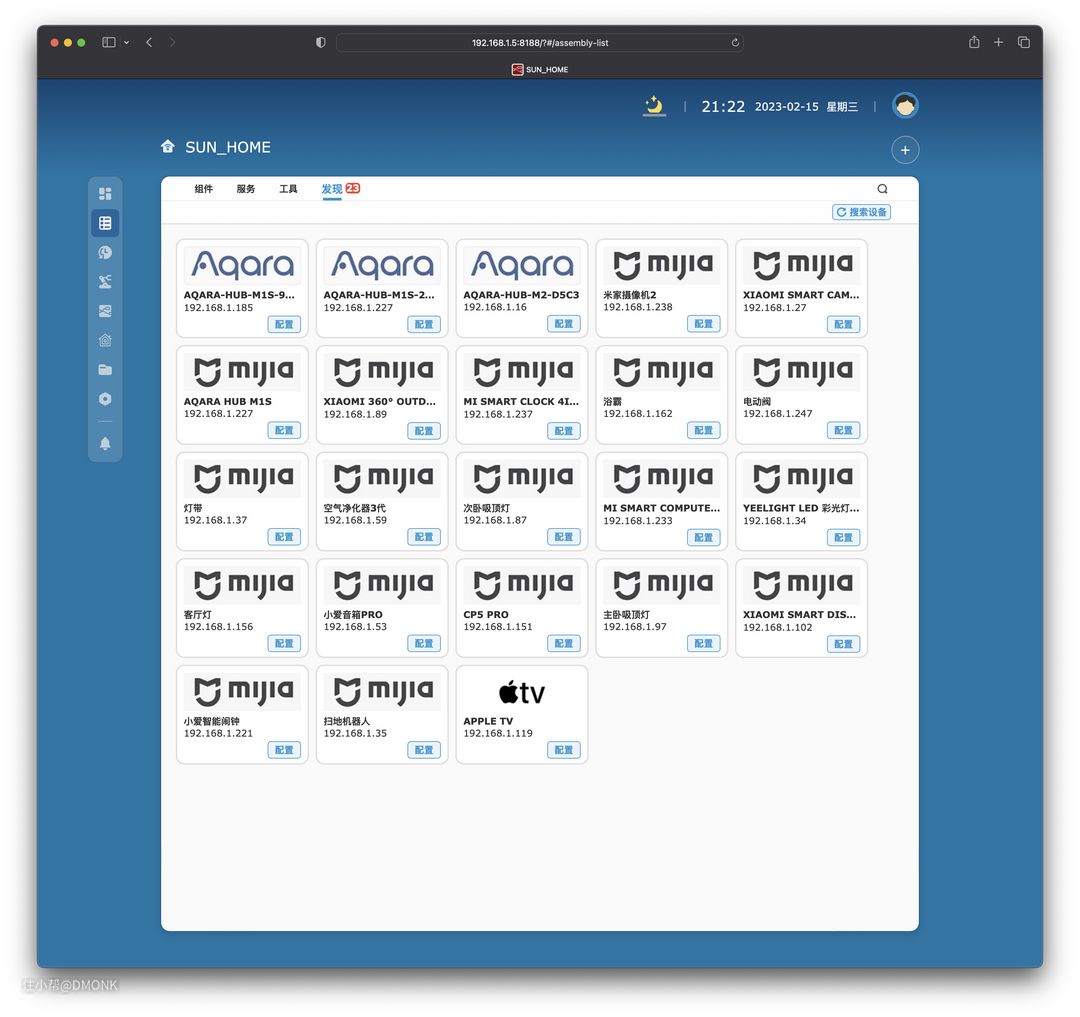Switch to the 服务 tab
This screenshot has width=1080, height=1017.
coord(246,189)
